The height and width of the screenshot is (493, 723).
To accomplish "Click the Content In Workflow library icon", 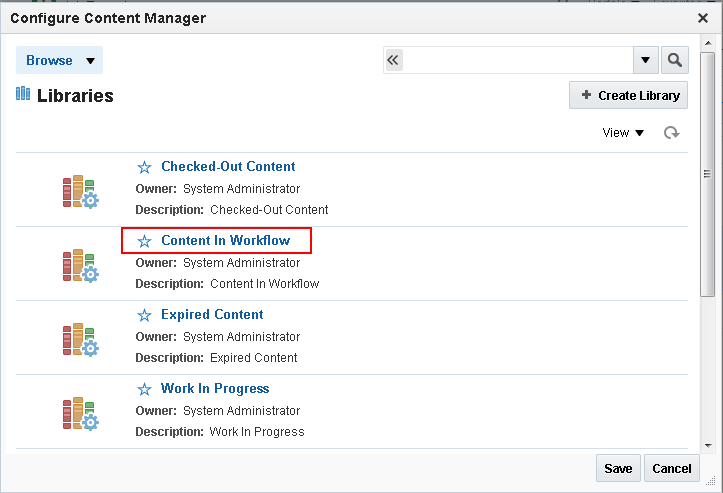I will click(80, 266).
